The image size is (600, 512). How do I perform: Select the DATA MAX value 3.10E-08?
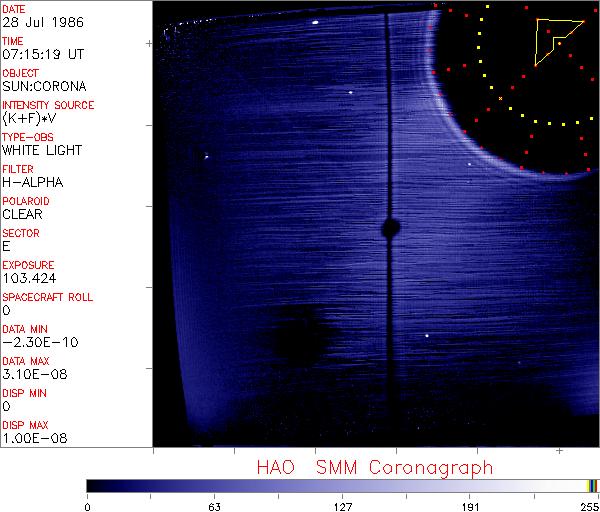click(35, 374)
